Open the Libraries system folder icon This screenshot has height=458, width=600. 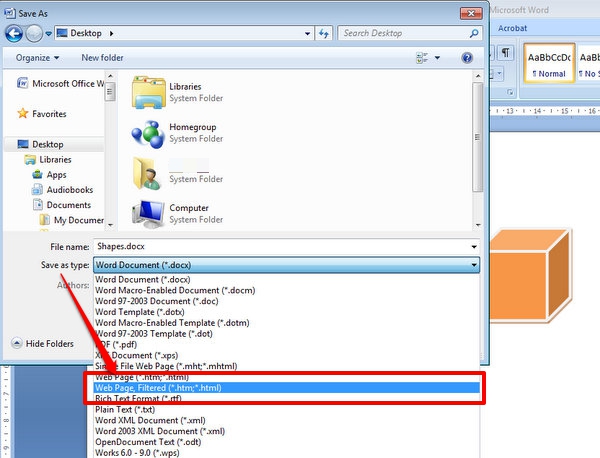pos(148,92)
